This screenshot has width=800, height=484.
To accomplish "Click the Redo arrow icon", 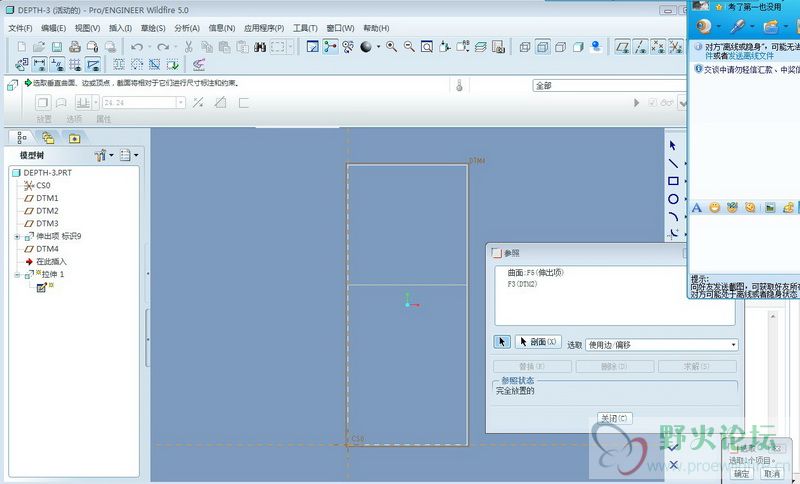I will point(163,47).
